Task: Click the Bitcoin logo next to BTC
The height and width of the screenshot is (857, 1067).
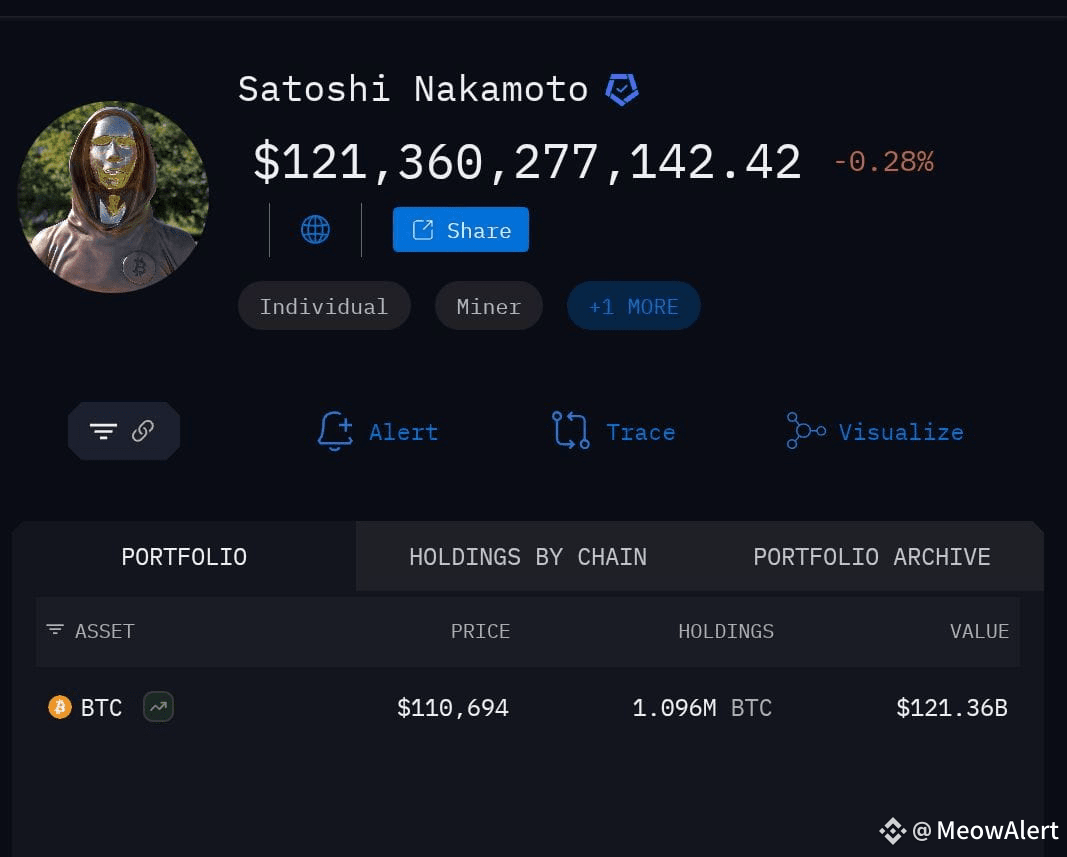Action: [x=59, y=707]
